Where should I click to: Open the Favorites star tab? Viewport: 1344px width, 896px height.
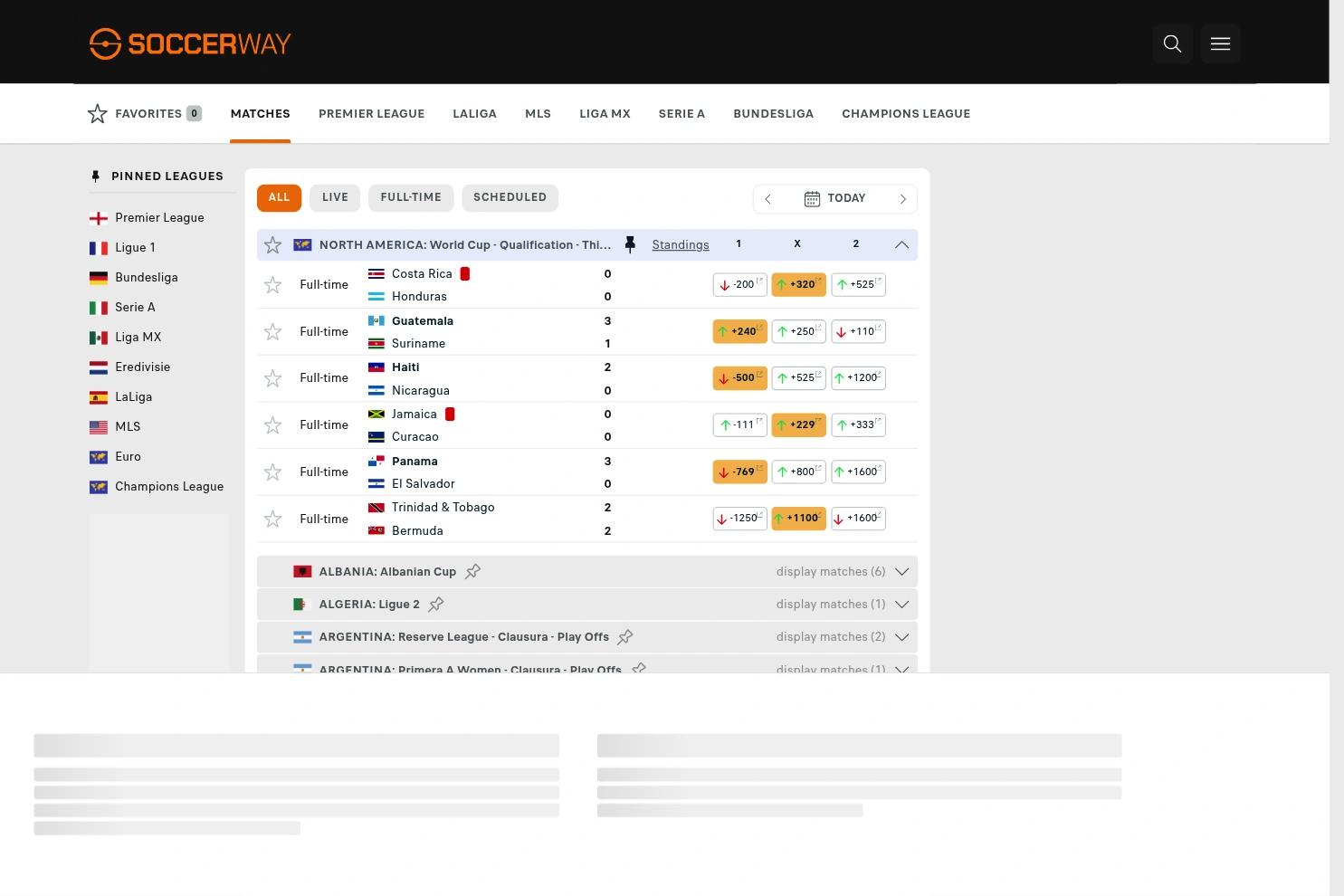point(145,113)
